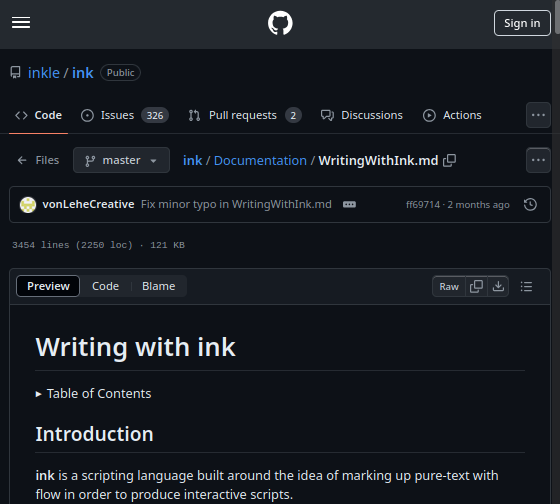The width and height of the screenshot is (560, 504).
Task: Click '3454 lines (2250 loc)' file info
Action: pyautogui.click(x=72, y=245)
